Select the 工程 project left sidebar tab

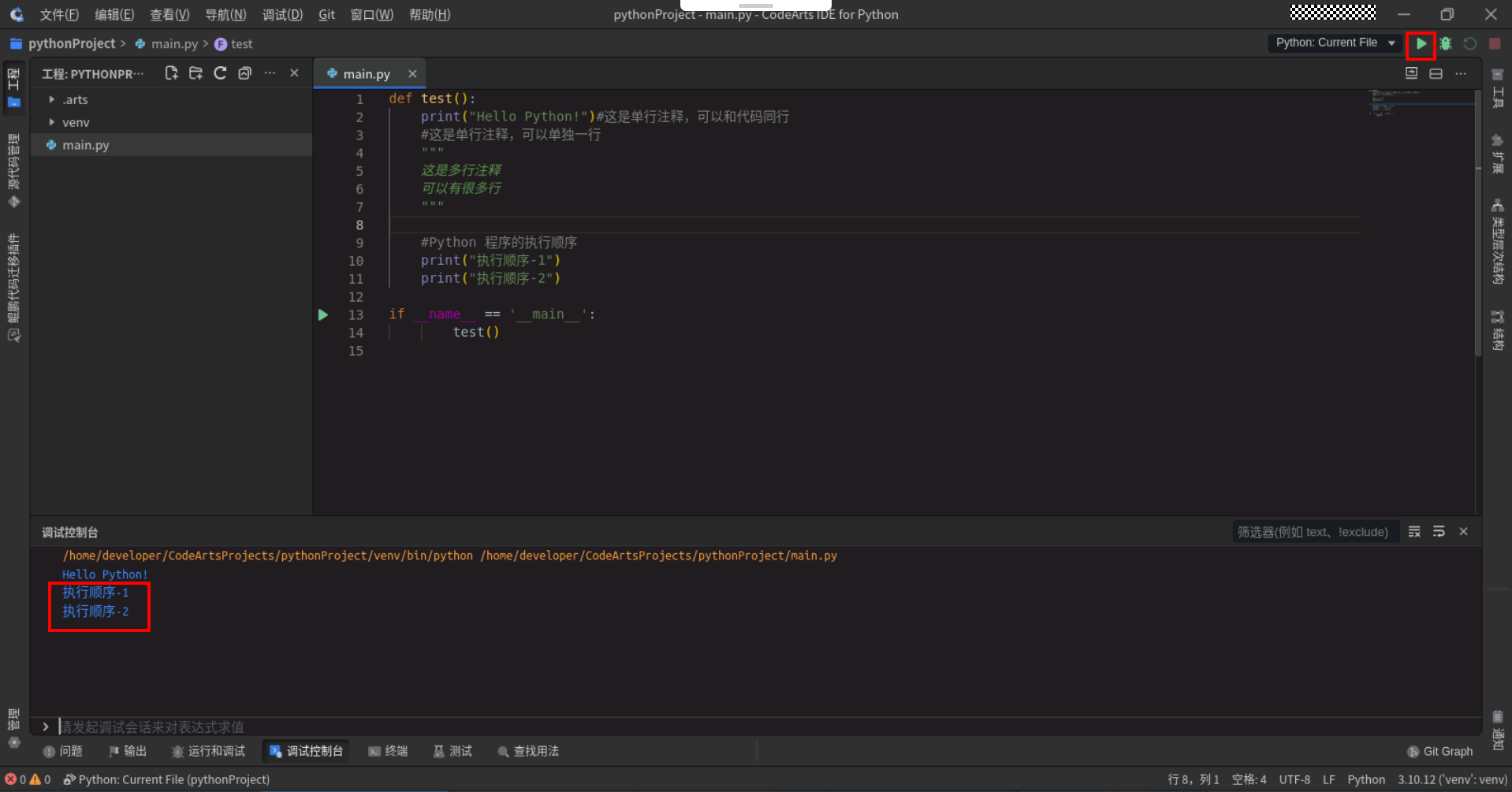(x=13, y=87)
